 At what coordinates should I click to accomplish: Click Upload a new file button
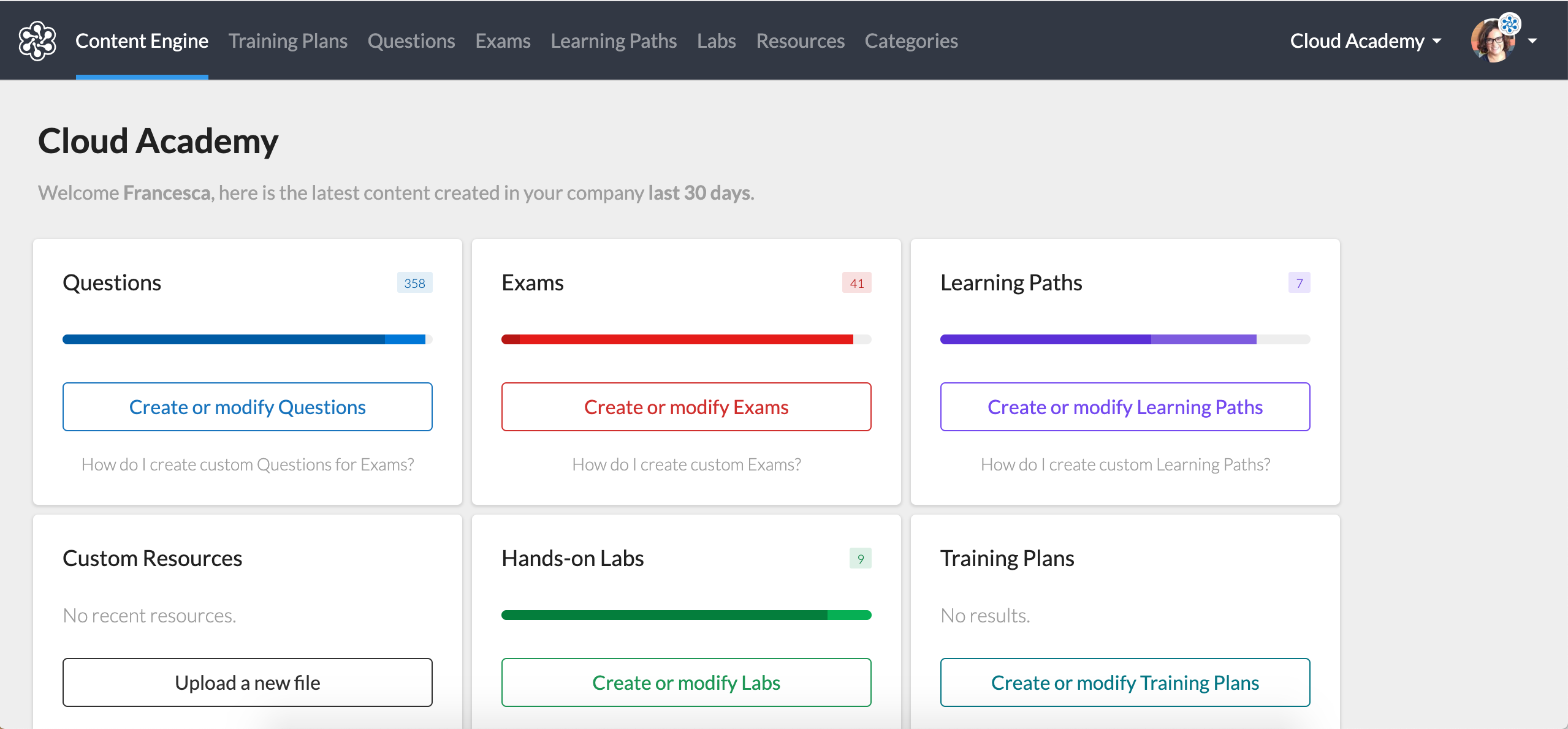coord(248,682)
